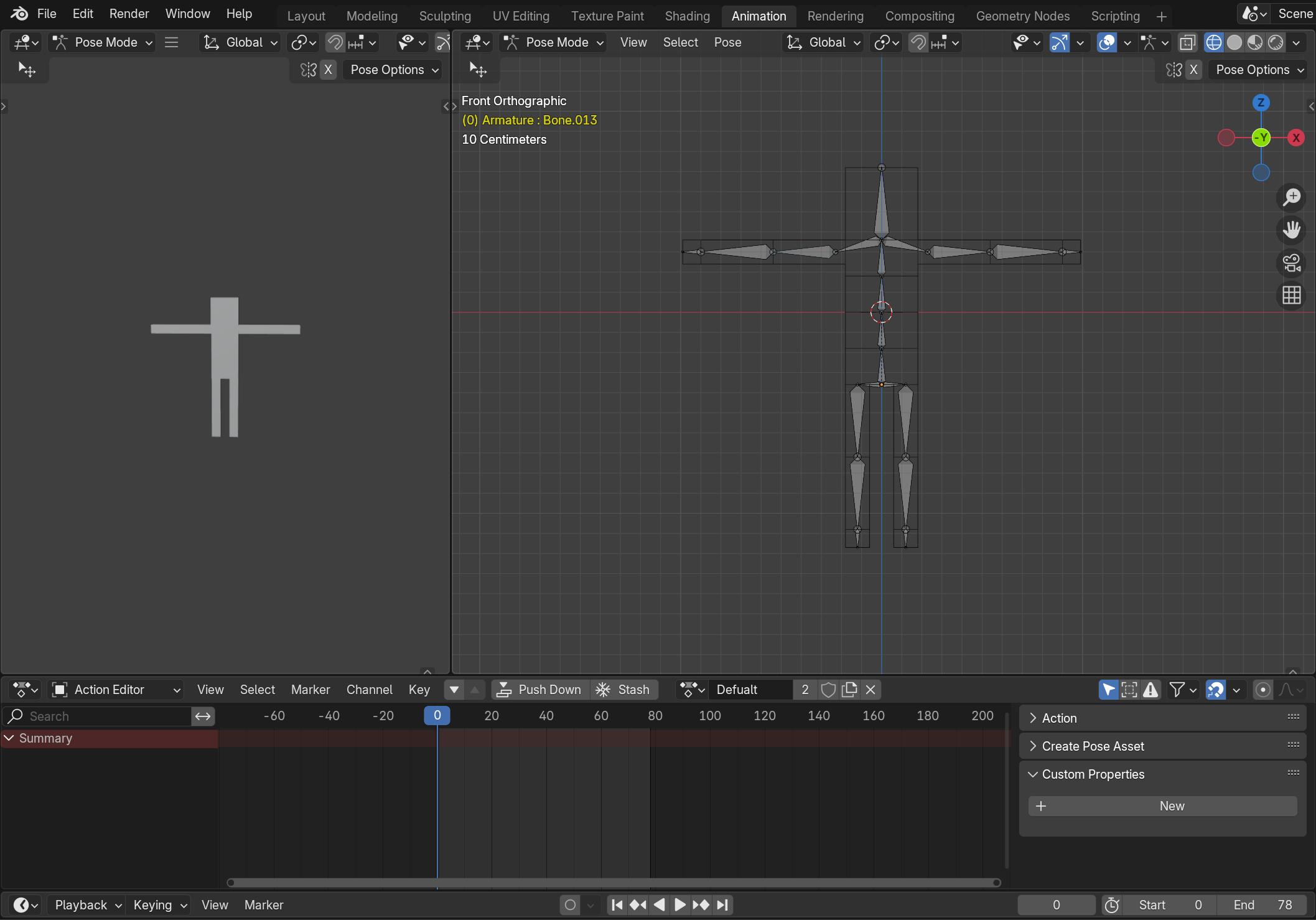Toggle camera view icon

[x=1291, y=263]
